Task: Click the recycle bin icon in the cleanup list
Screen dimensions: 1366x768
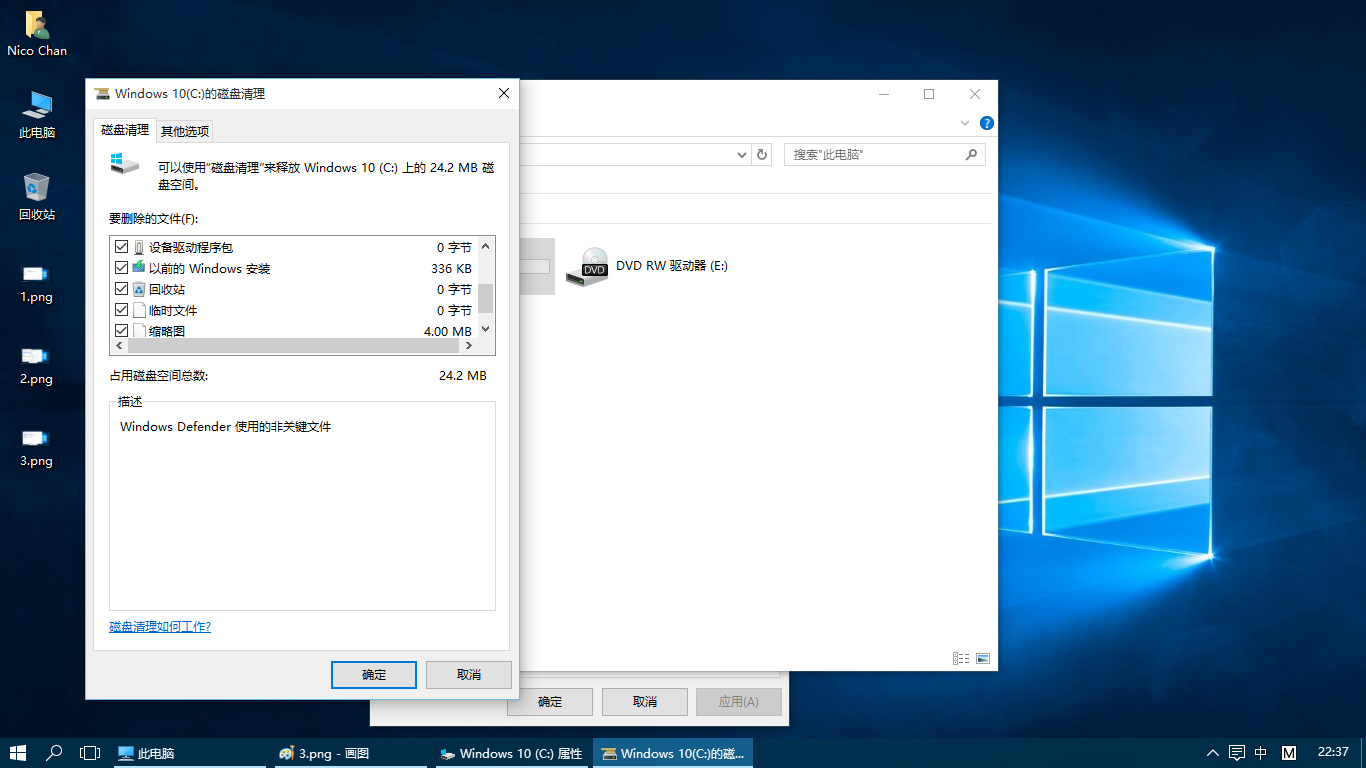Action: point(139,289)
